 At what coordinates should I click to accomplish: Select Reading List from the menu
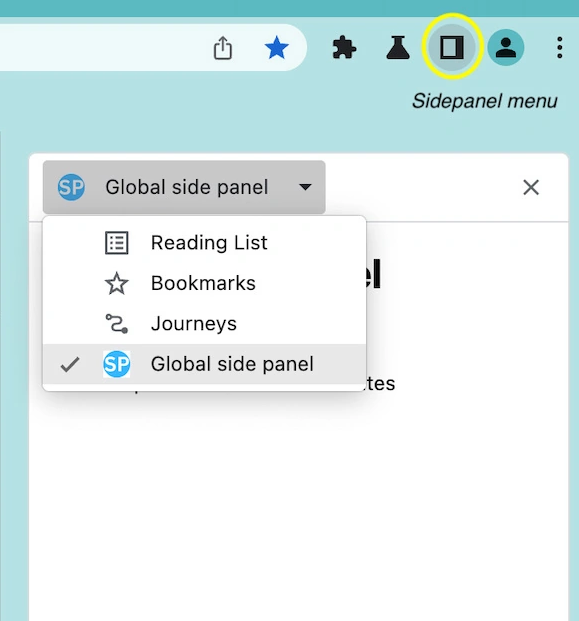(x=204, y=242)
